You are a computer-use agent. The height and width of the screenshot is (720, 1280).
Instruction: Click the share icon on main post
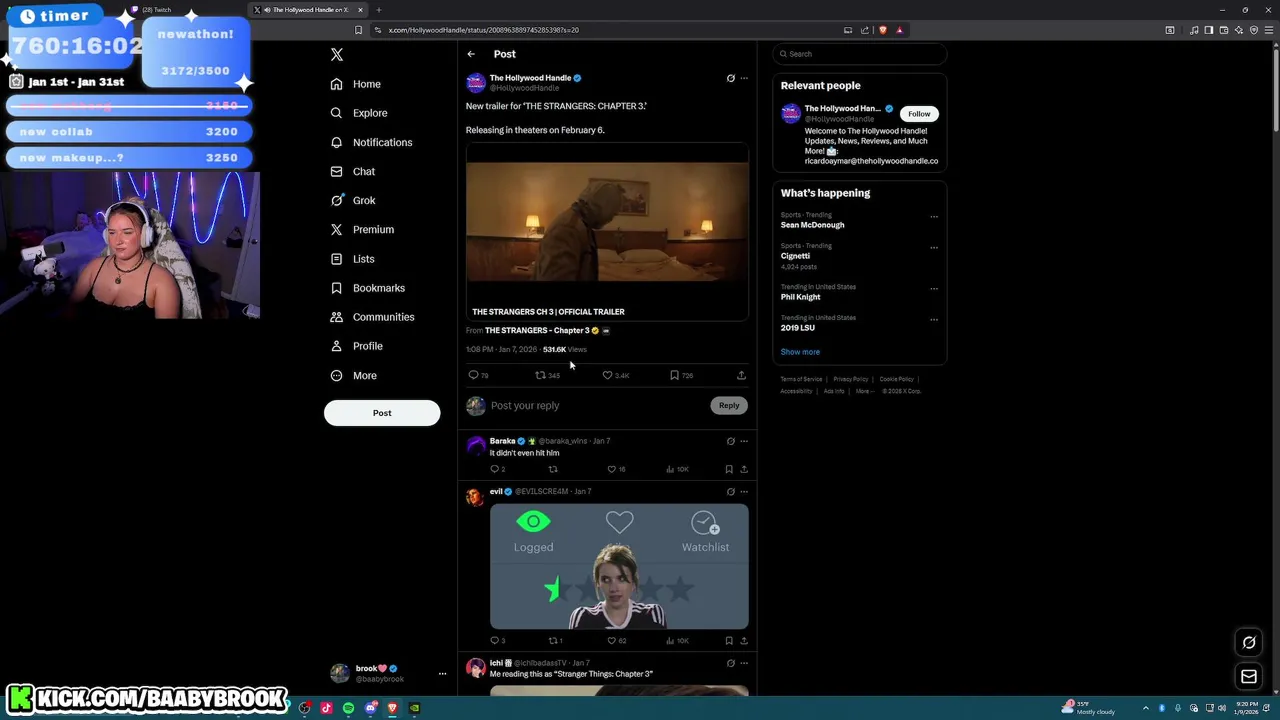point(741,375)
